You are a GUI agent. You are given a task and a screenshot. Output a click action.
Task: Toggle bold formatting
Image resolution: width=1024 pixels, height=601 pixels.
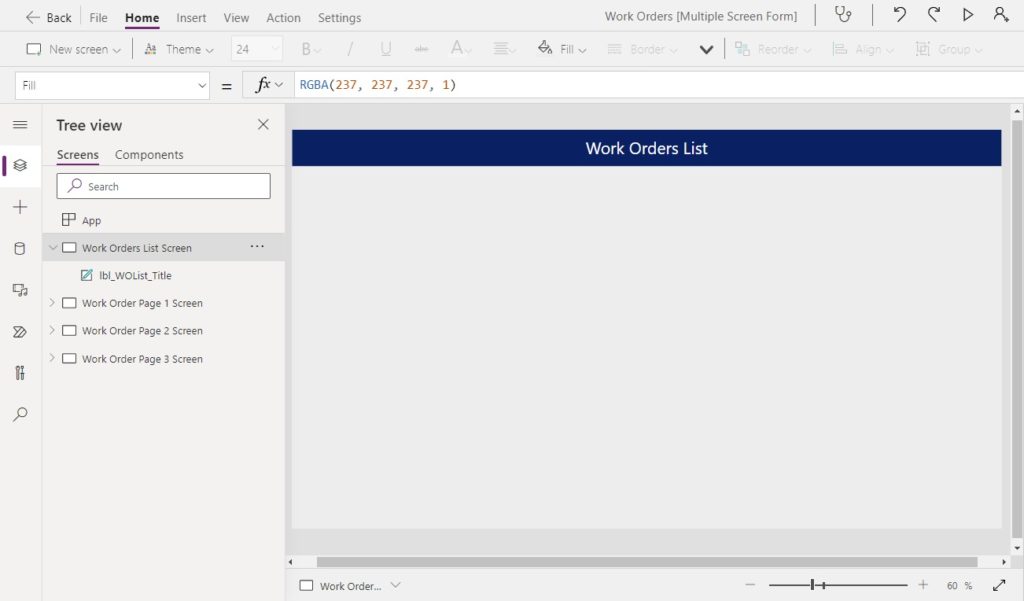pyautogui.click(x=306, y=48)
